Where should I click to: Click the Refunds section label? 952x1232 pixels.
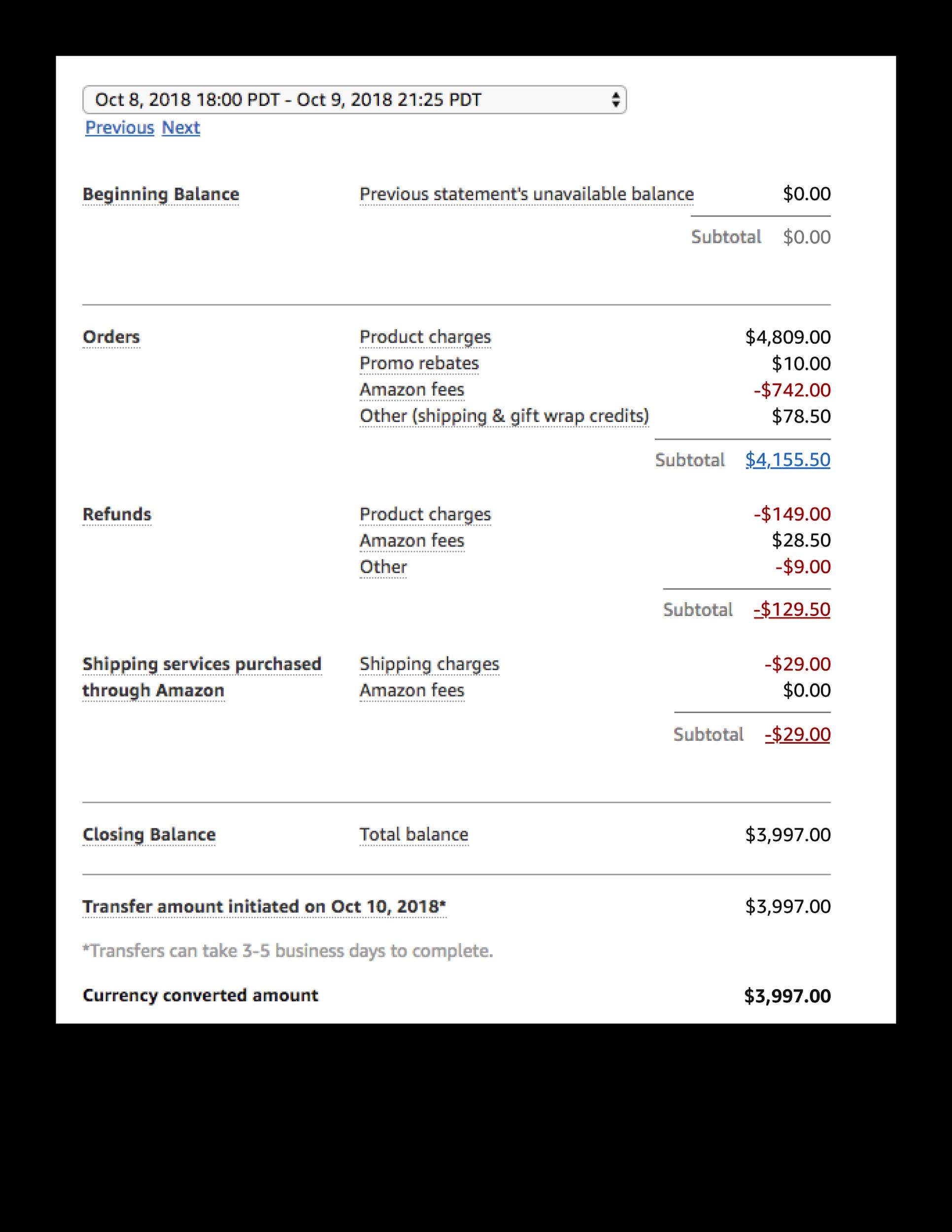pos(117,513)
